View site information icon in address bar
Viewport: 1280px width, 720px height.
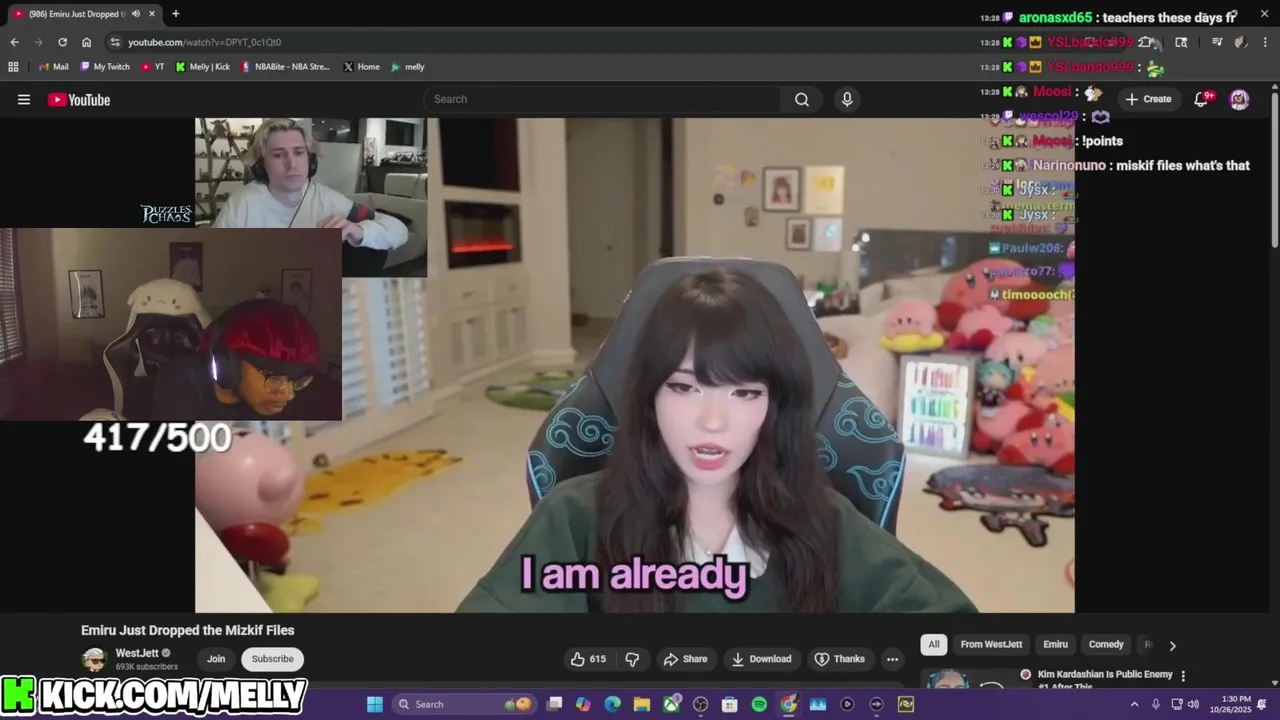point(115,42)
